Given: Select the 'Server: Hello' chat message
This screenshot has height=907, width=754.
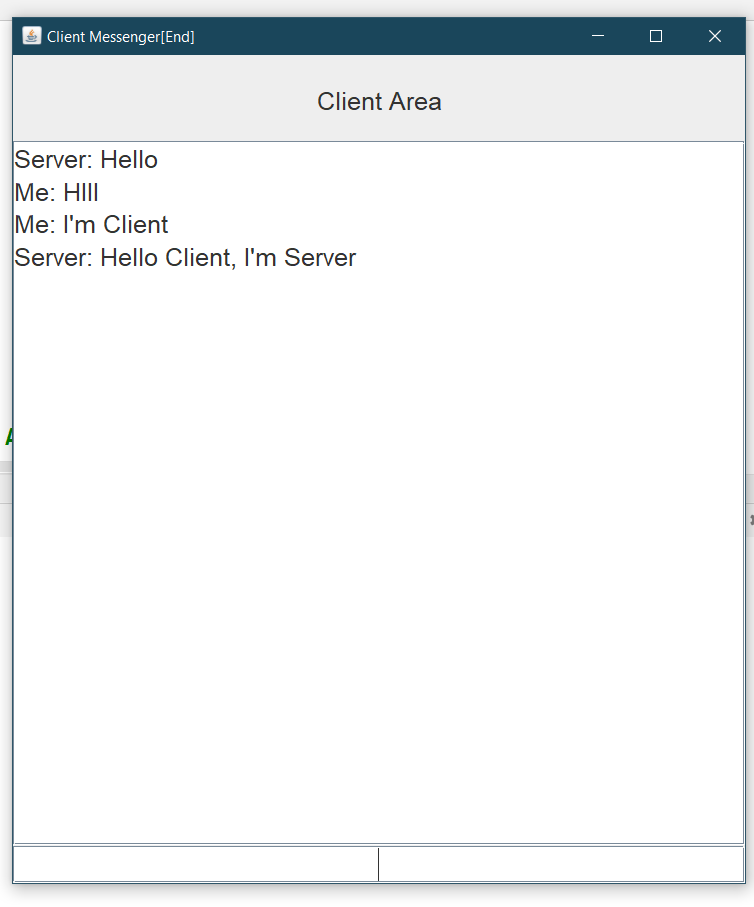Looking at the screenshot, I should coord(85,160).
